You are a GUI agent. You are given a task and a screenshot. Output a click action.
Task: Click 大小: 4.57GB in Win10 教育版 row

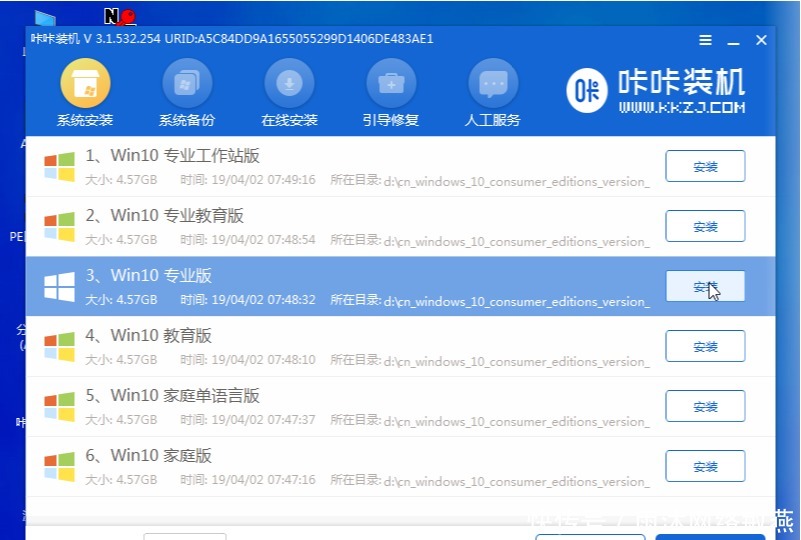[121, 360]
